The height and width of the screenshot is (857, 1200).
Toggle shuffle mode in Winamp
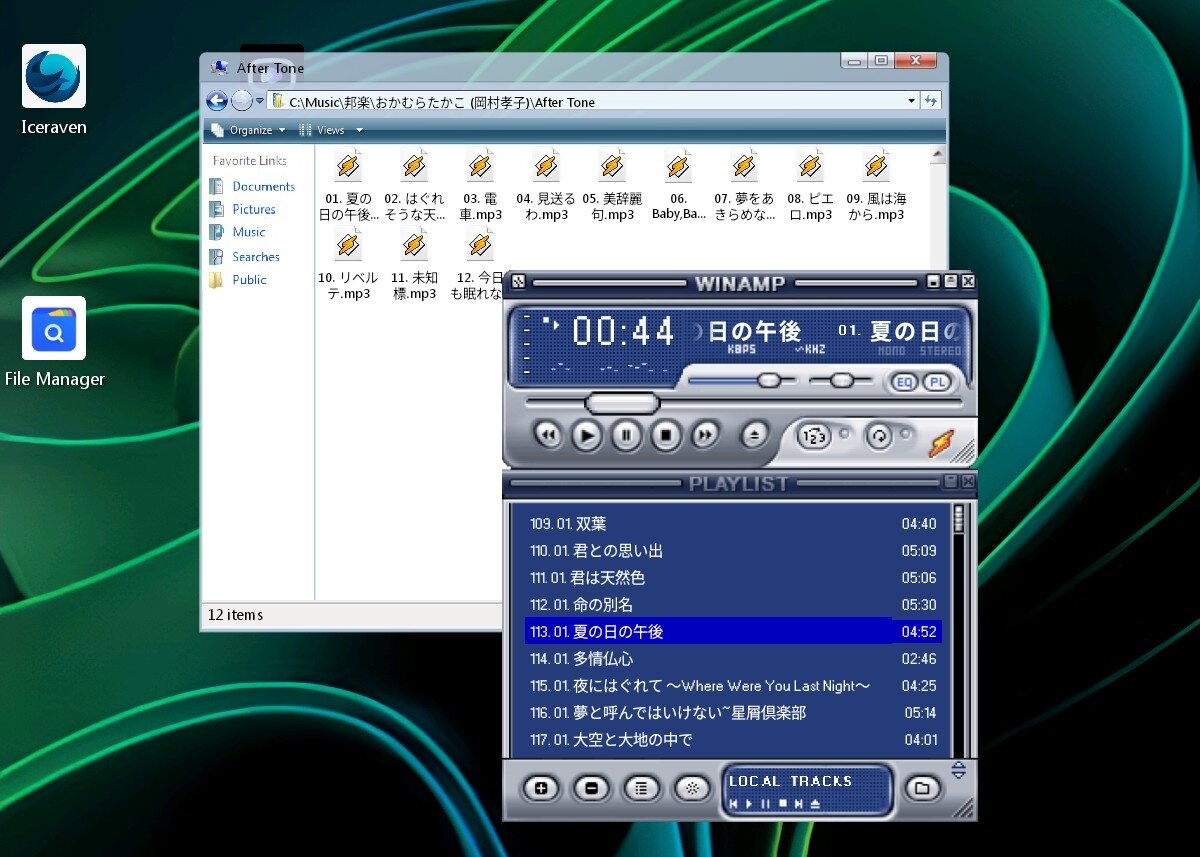[x=814, y=436]
